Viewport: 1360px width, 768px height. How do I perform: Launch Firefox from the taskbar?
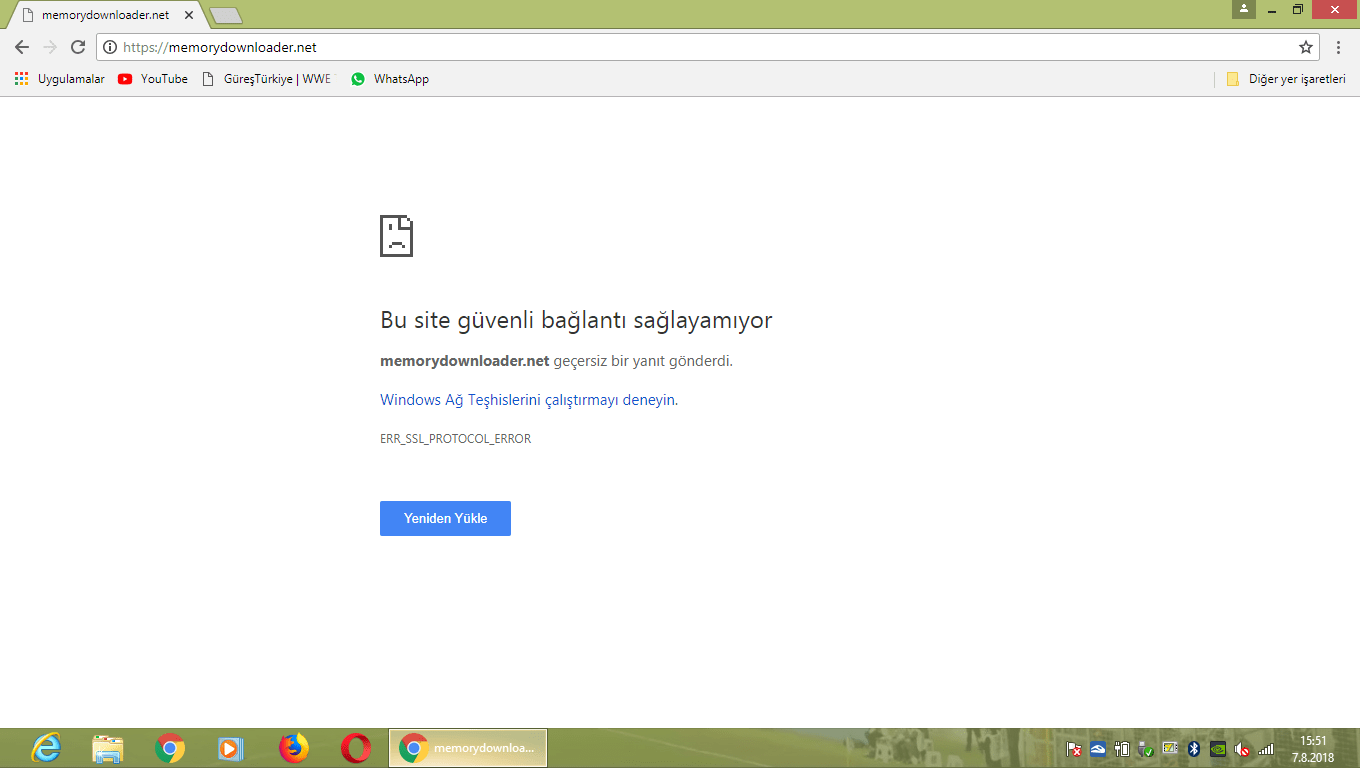coord(293,748)
